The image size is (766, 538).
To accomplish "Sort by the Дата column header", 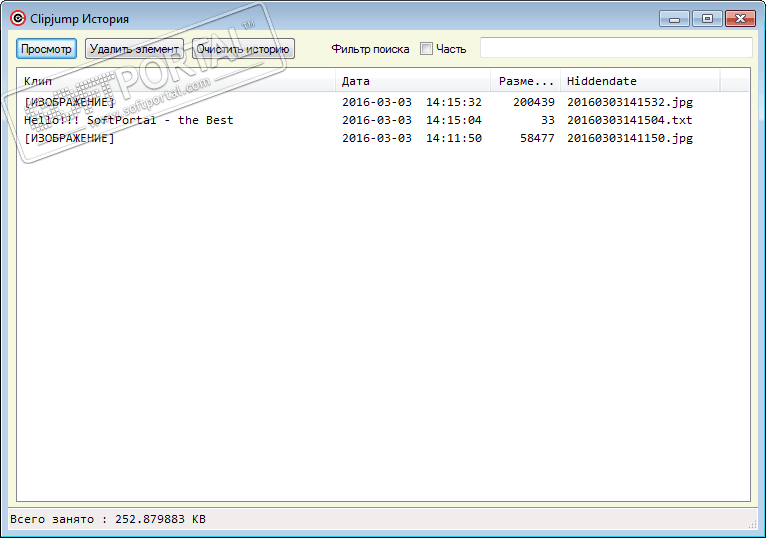I will [x=413, y=81].
